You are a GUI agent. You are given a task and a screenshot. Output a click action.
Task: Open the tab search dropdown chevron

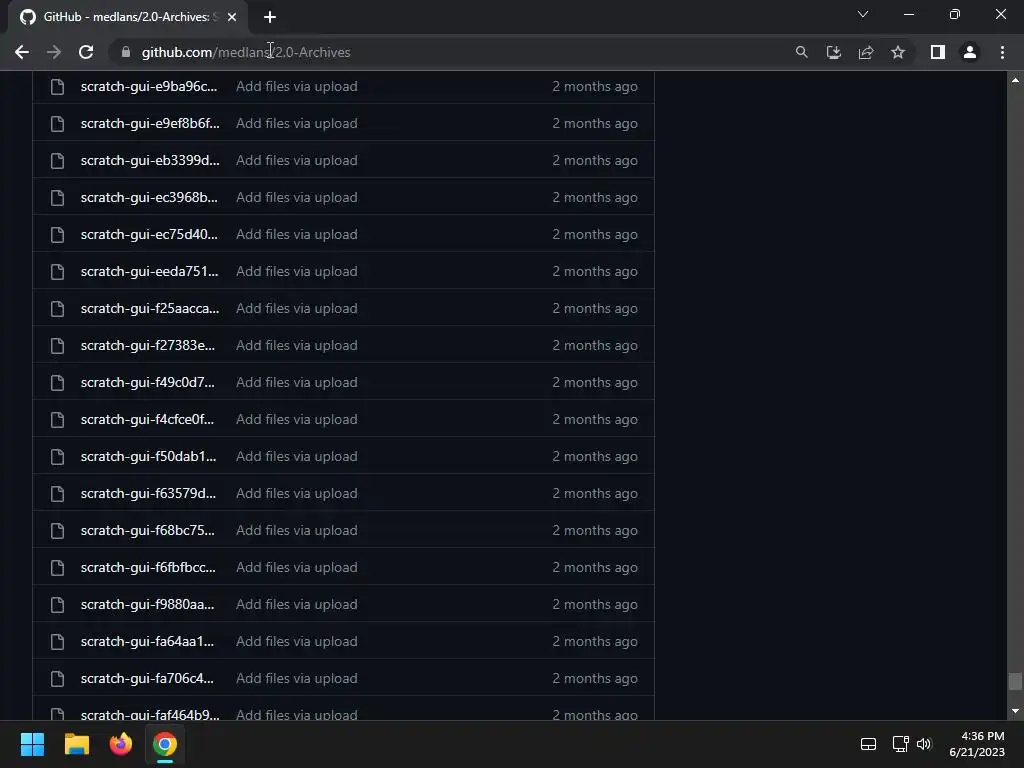[863, 14]
